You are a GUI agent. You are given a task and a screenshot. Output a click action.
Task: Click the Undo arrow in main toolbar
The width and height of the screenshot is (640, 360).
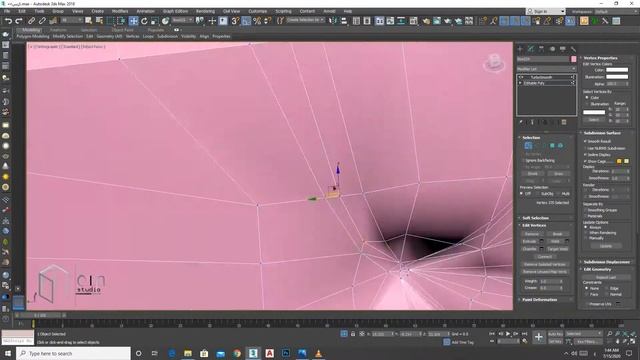[x=8, y=21]
